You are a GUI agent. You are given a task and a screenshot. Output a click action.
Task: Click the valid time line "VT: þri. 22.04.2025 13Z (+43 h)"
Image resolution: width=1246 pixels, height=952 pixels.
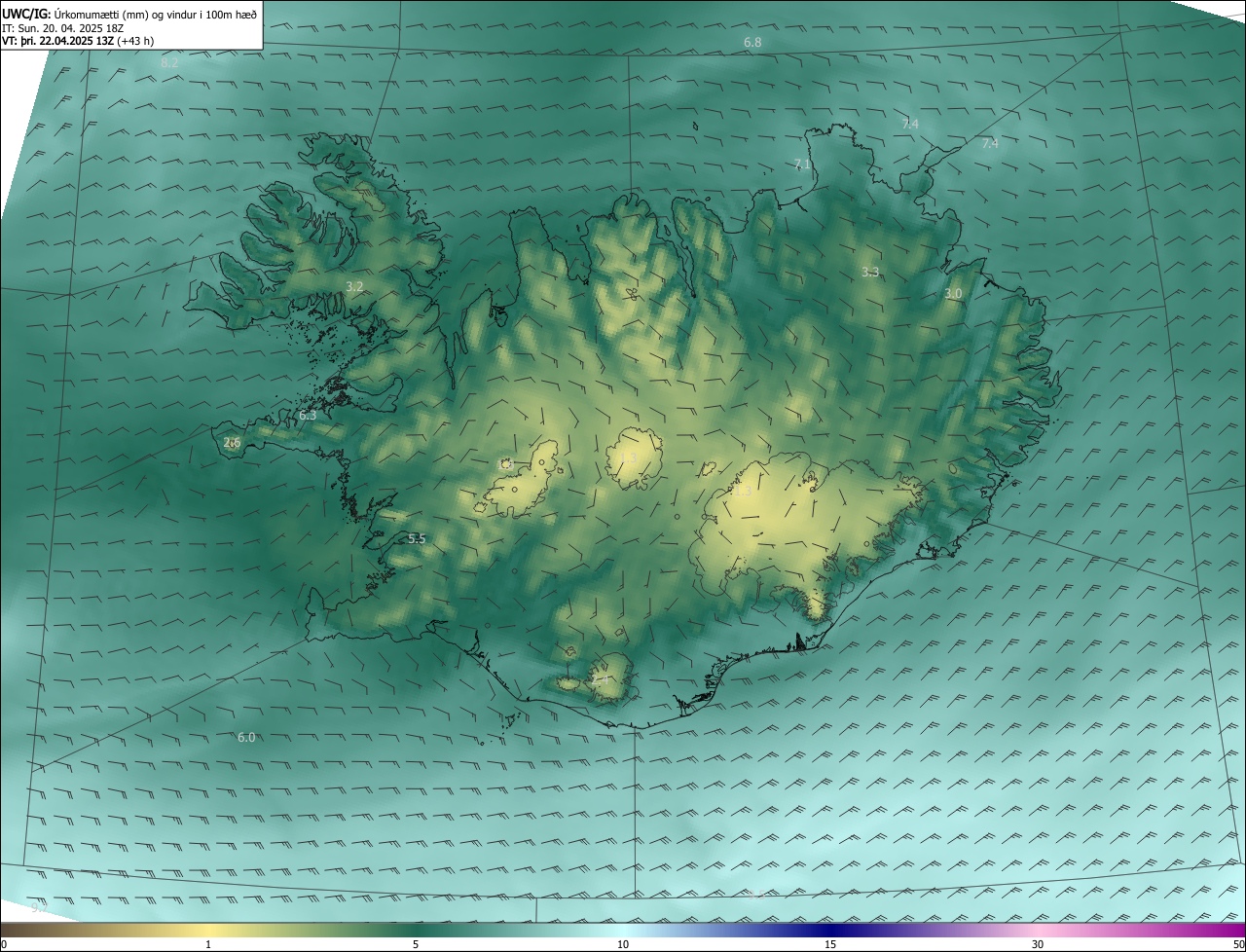click(78, 41)
